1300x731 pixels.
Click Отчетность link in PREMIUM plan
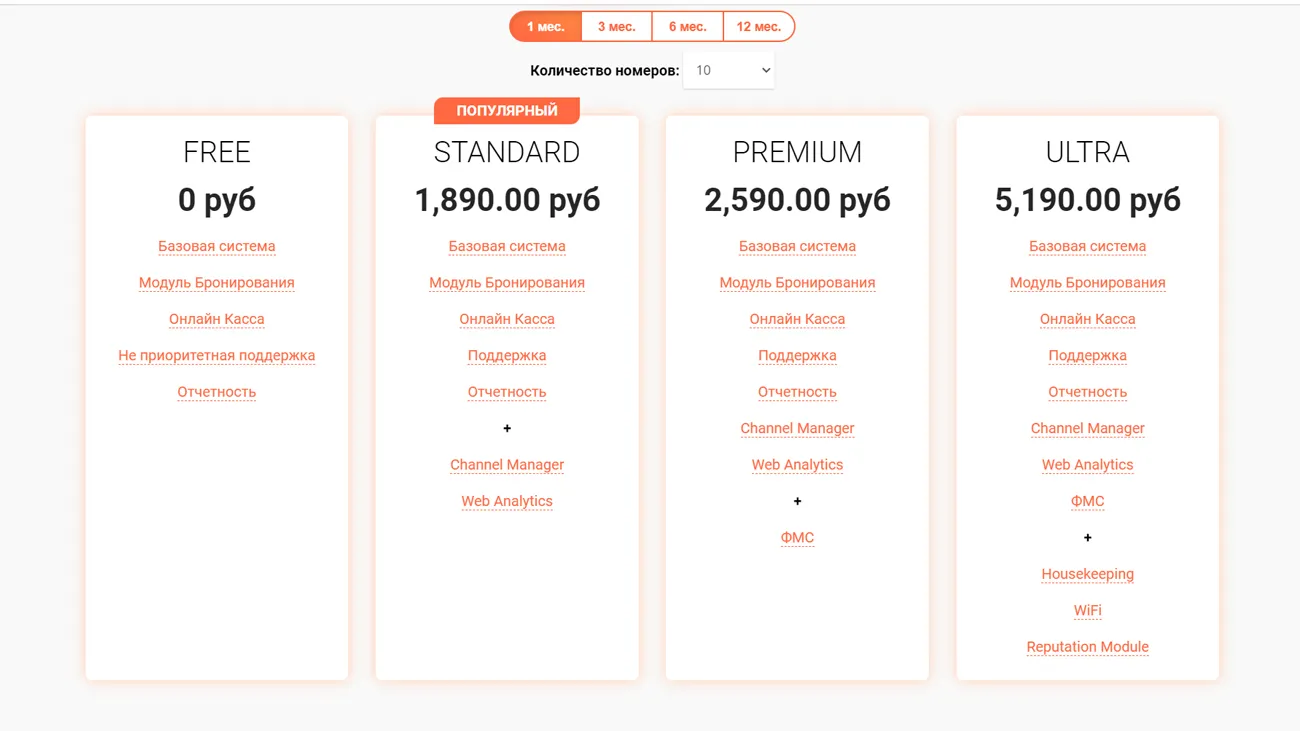(x=797, y=392)
